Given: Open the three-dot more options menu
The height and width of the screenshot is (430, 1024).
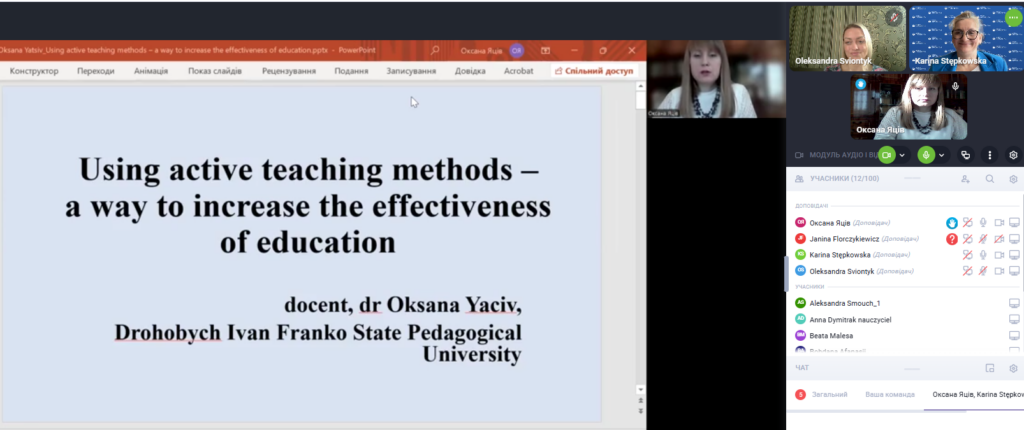Looking at the screenshot, I should click(x=990, y=155).
